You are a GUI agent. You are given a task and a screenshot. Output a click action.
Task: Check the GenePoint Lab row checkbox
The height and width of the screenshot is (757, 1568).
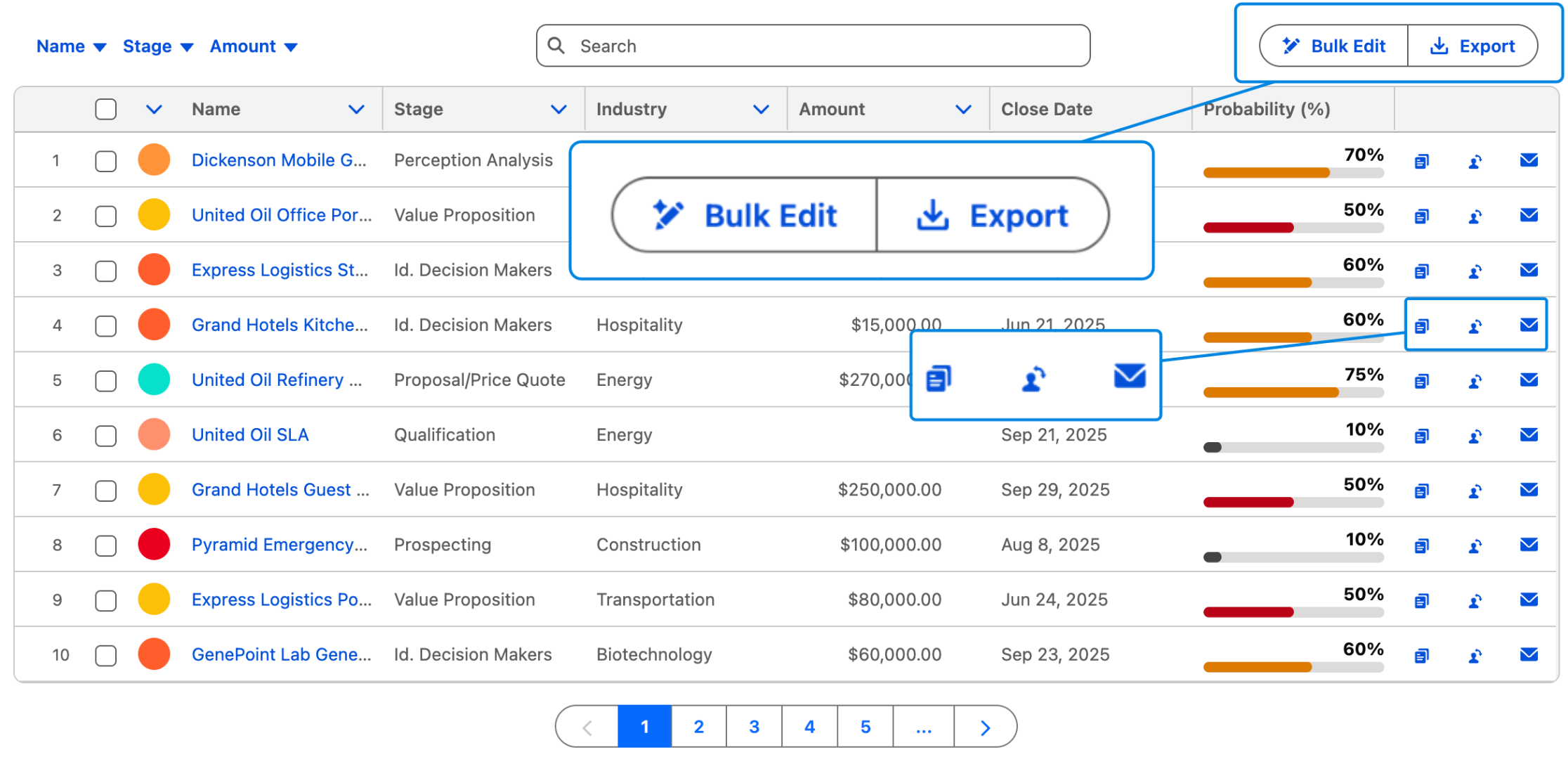(x=105, y=655)
